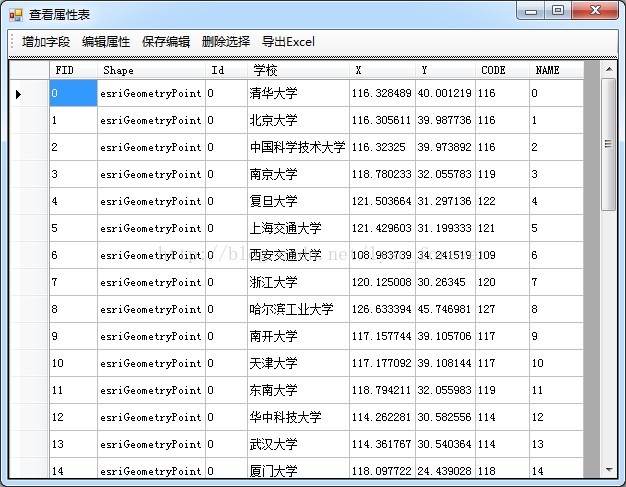Select the 西安交通大学 cell

click(x=298, y=255)
